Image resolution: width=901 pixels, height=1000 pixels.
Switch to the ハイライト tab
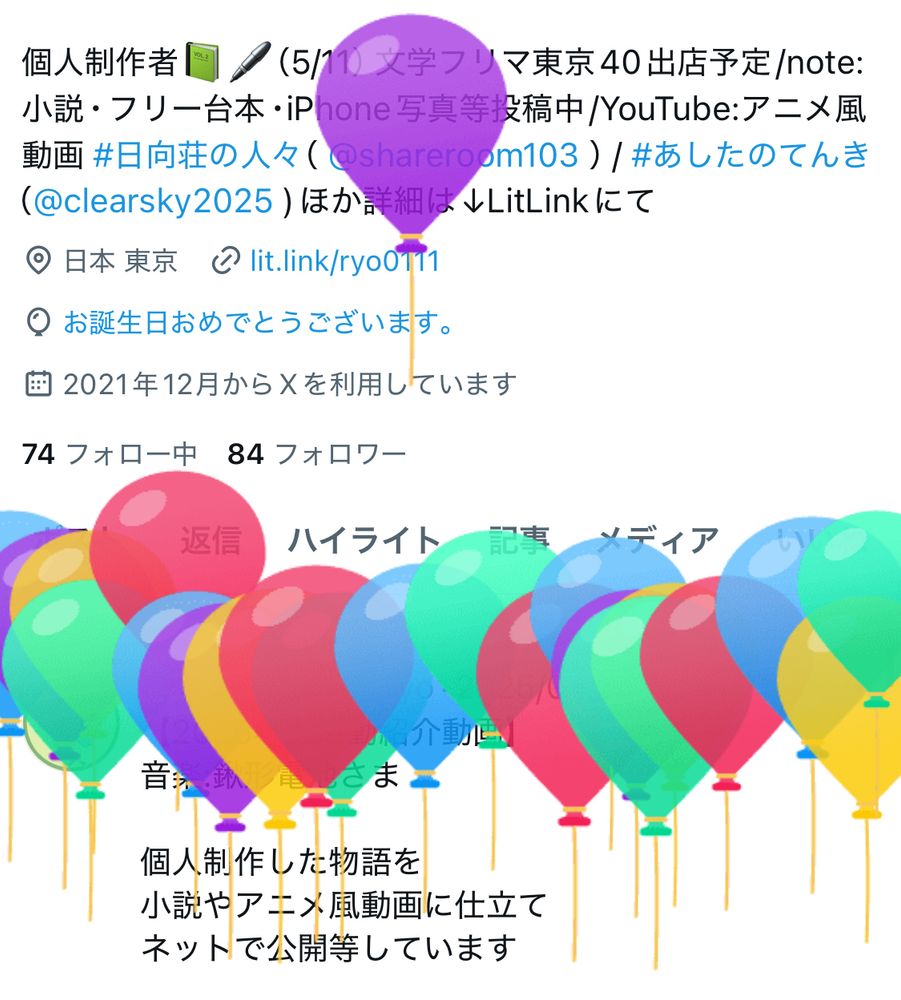364,541
